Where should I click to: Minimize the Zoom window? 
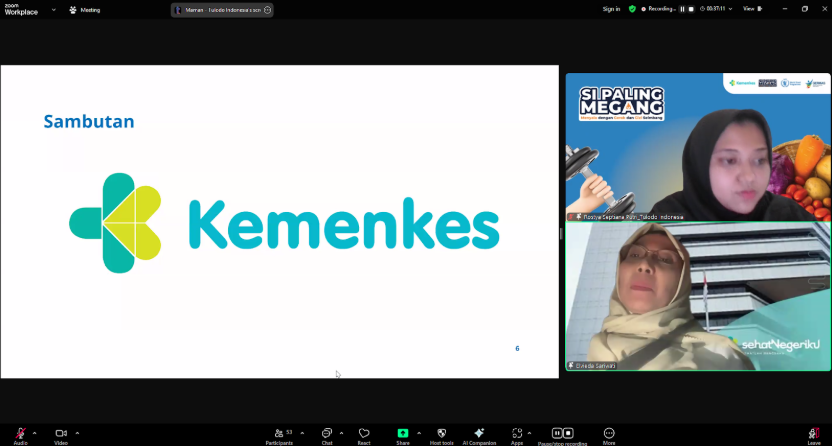[785, 9]
